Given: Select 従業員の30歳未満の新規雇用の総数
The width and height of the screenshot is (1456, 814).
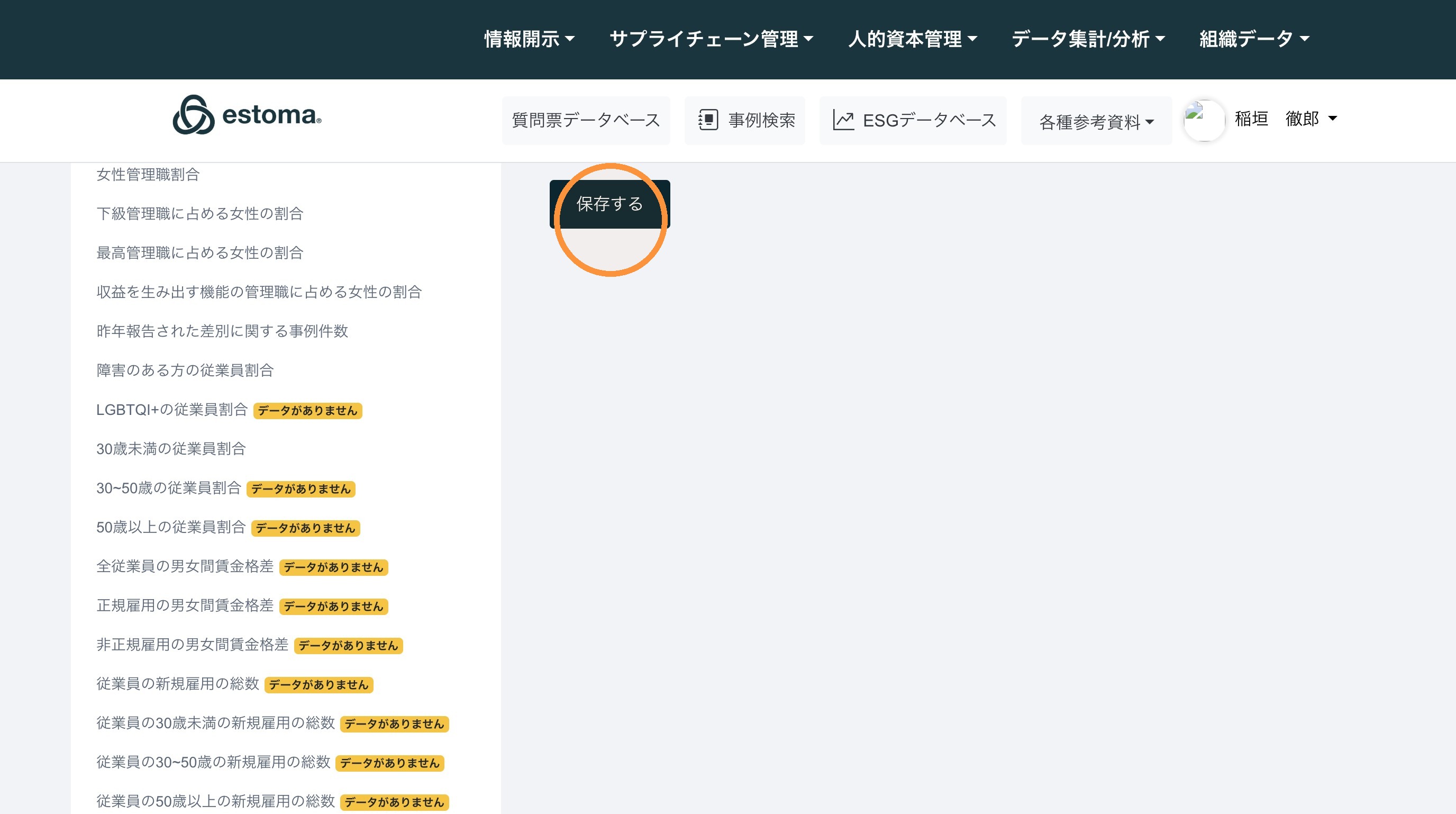Looking at the screenshot, I should (x=216, y=722).
